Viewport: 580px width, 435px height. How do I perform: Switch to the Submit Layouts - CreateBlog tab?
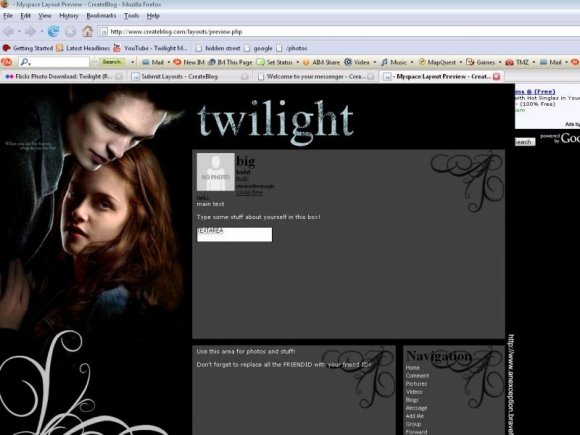(x=190, y=77)
